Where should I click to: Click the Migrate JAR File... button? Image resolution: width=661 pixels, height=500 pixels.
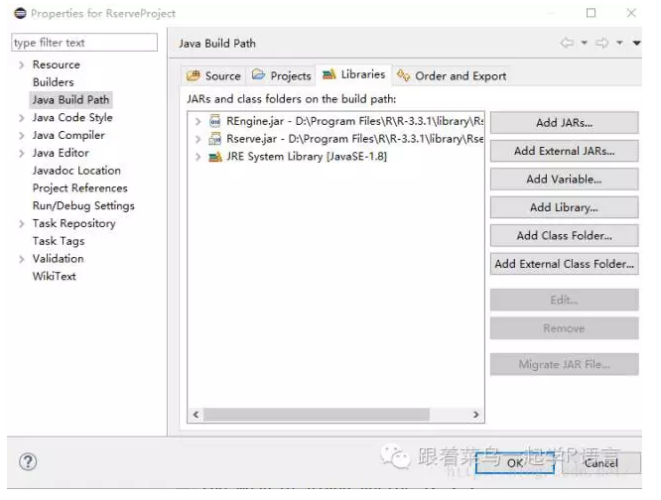[564, 364]
